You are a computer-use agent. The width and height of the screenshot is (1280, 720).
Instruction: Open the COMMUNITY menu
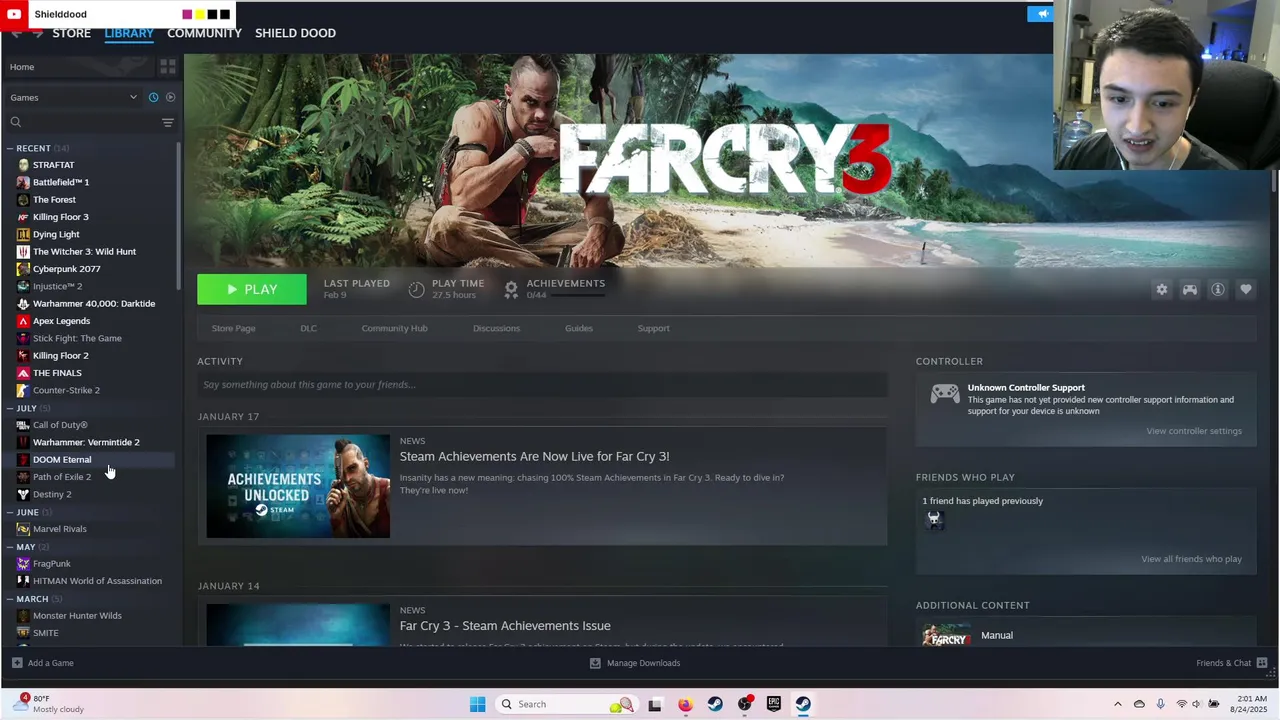(x=204, y=33)
